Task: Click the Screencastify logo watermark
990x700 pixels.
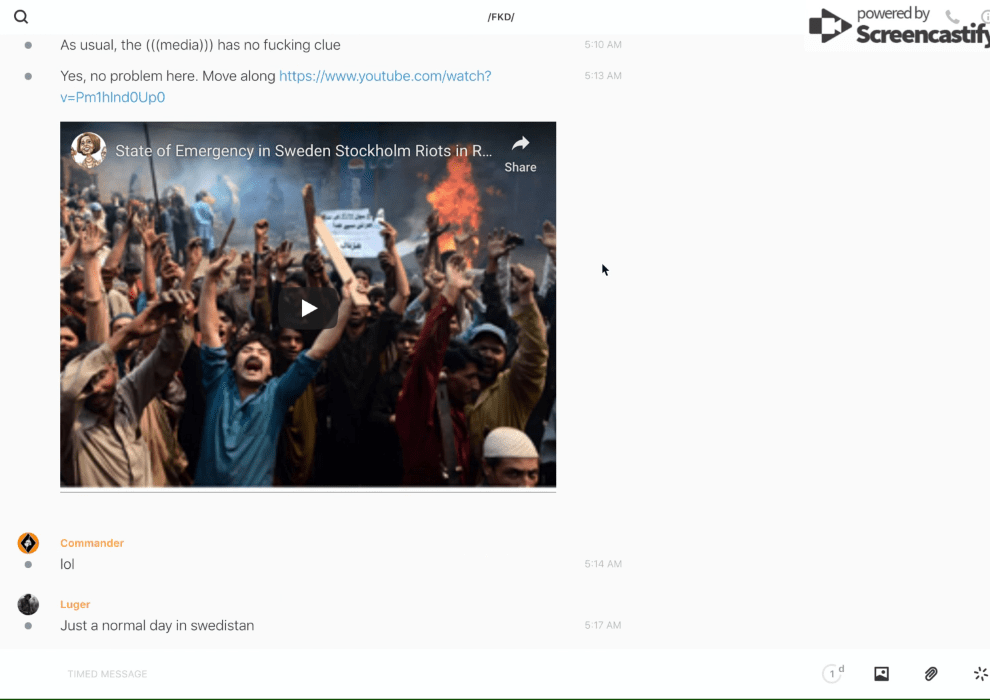Action: (900, 26)
